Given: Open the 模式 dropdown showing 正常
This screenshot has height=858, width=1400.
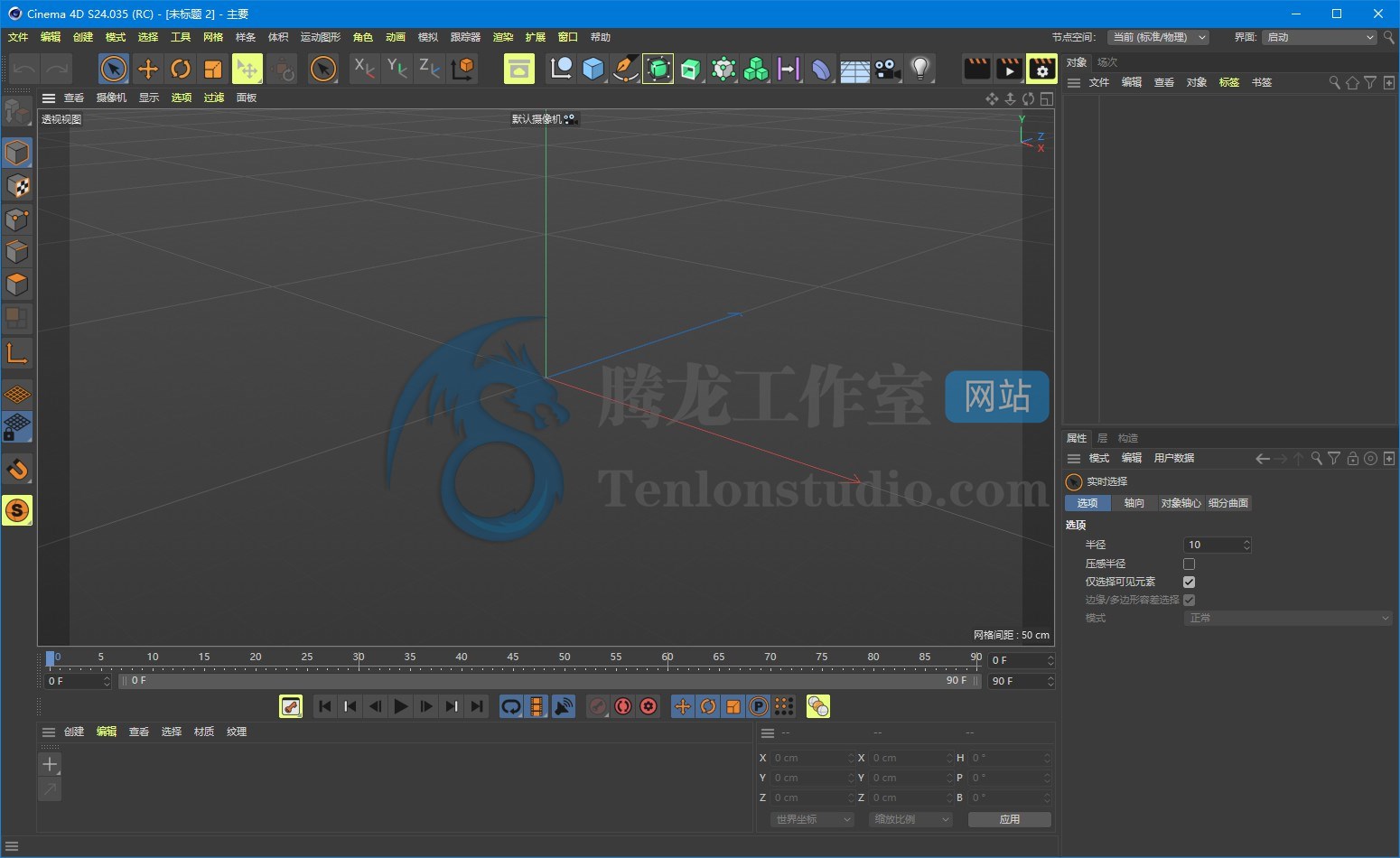Looking at the screenshot, I should point(1287,618).
